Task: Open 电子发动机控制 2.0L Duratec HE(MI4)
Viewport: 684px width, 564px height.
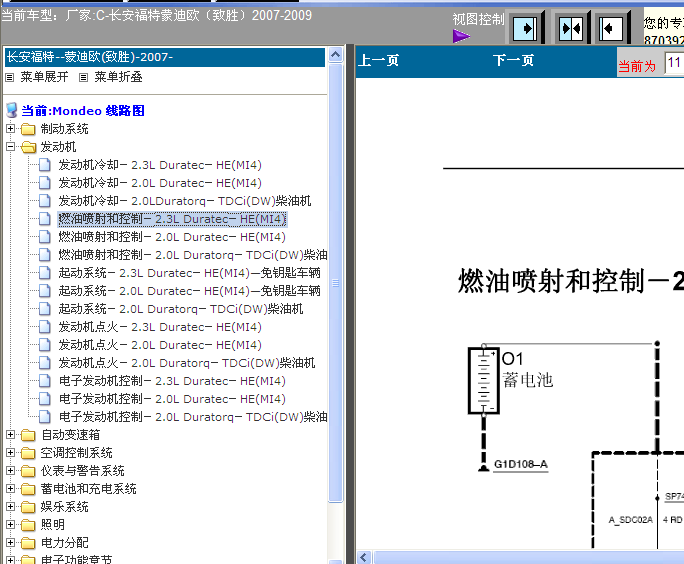Action: click(x=172, y=399)
